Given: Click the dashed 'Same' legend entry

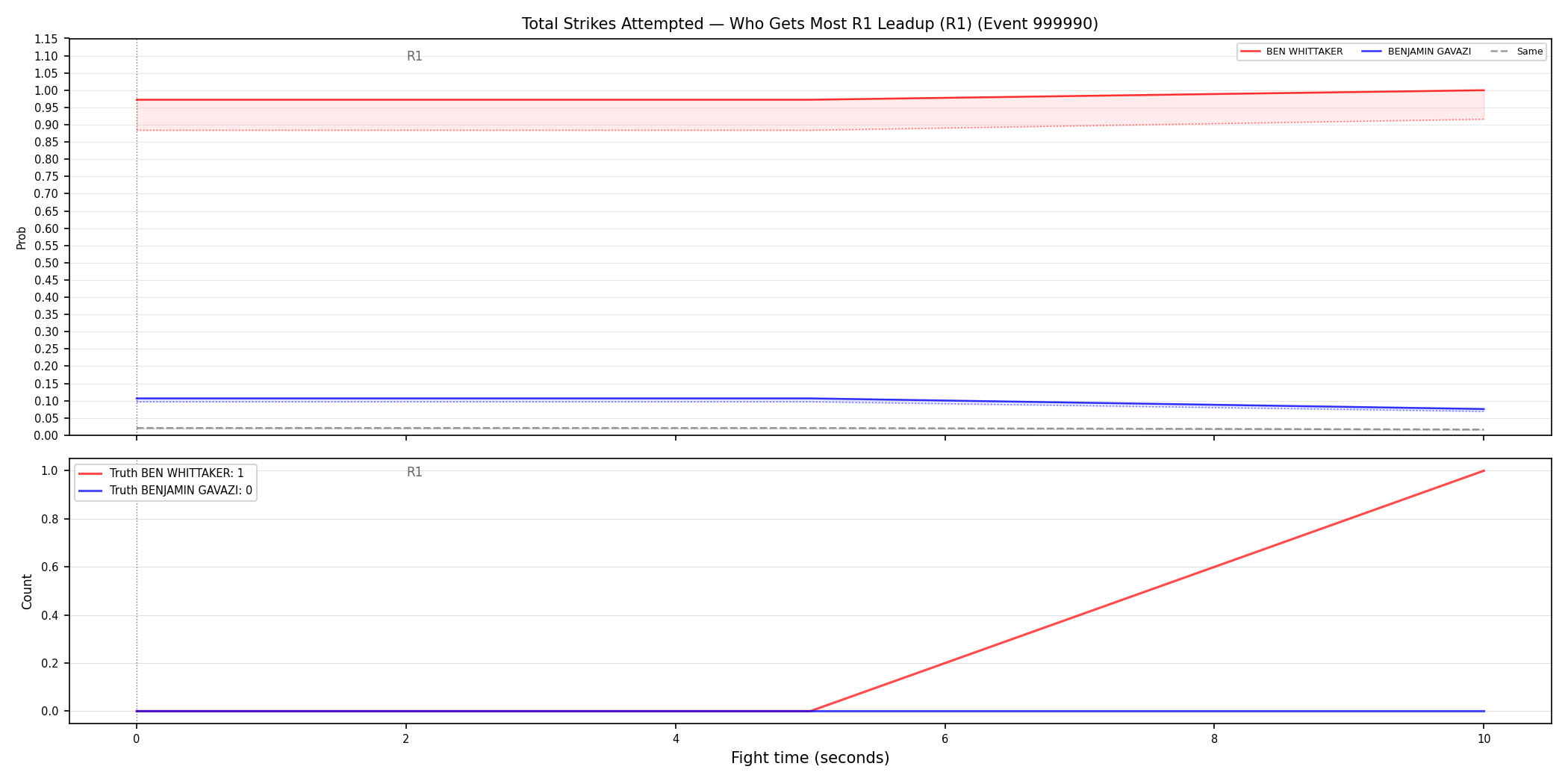Looking at the screenshot, I should coord(1516,52).
